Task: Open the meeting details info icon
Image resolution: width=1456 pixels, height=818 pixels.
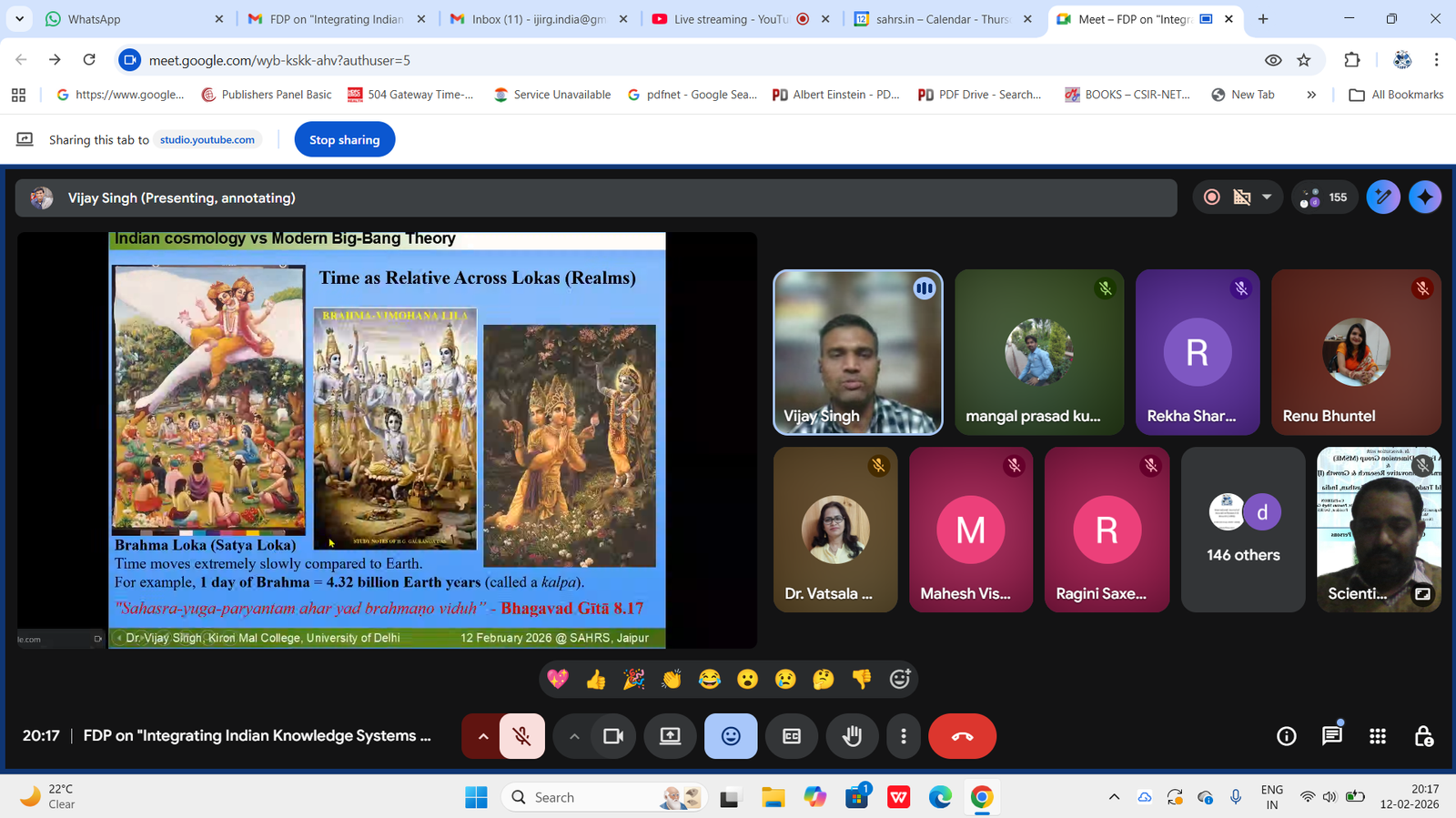Action: point(1286,736)
